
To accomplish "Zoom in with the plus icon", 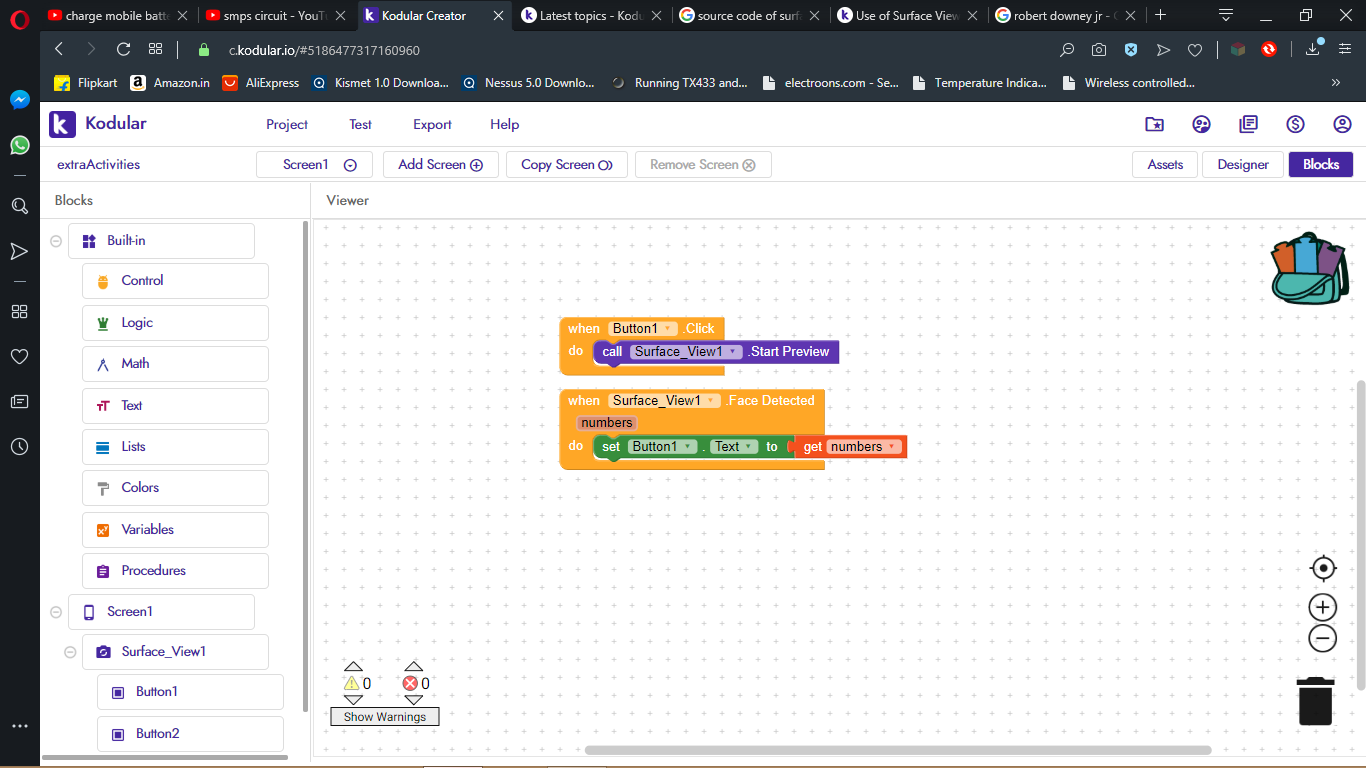I will point(1323,607).
